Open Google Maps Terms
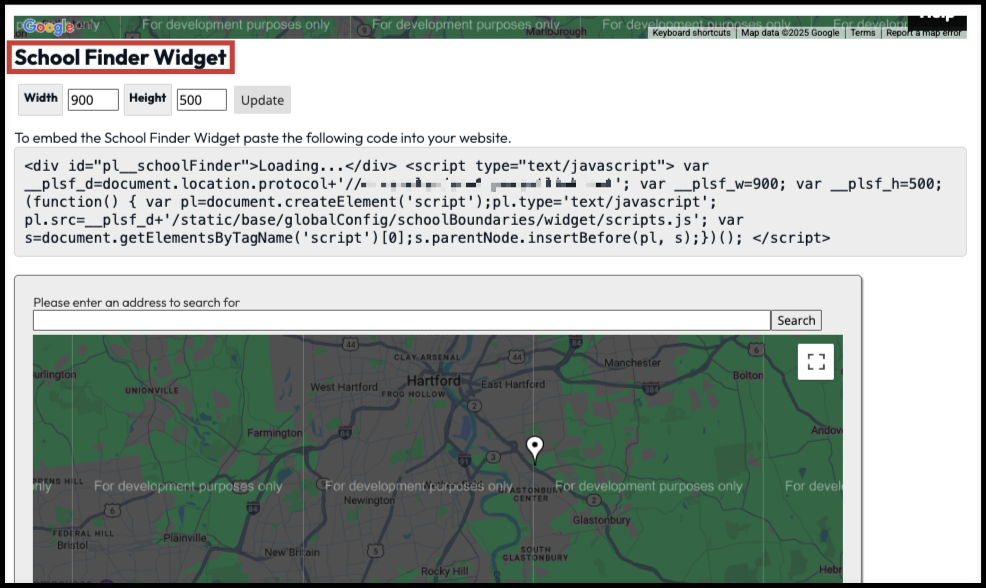Image resolution: width=986 pixels, height=588 pixels. (x=862, y=31)
